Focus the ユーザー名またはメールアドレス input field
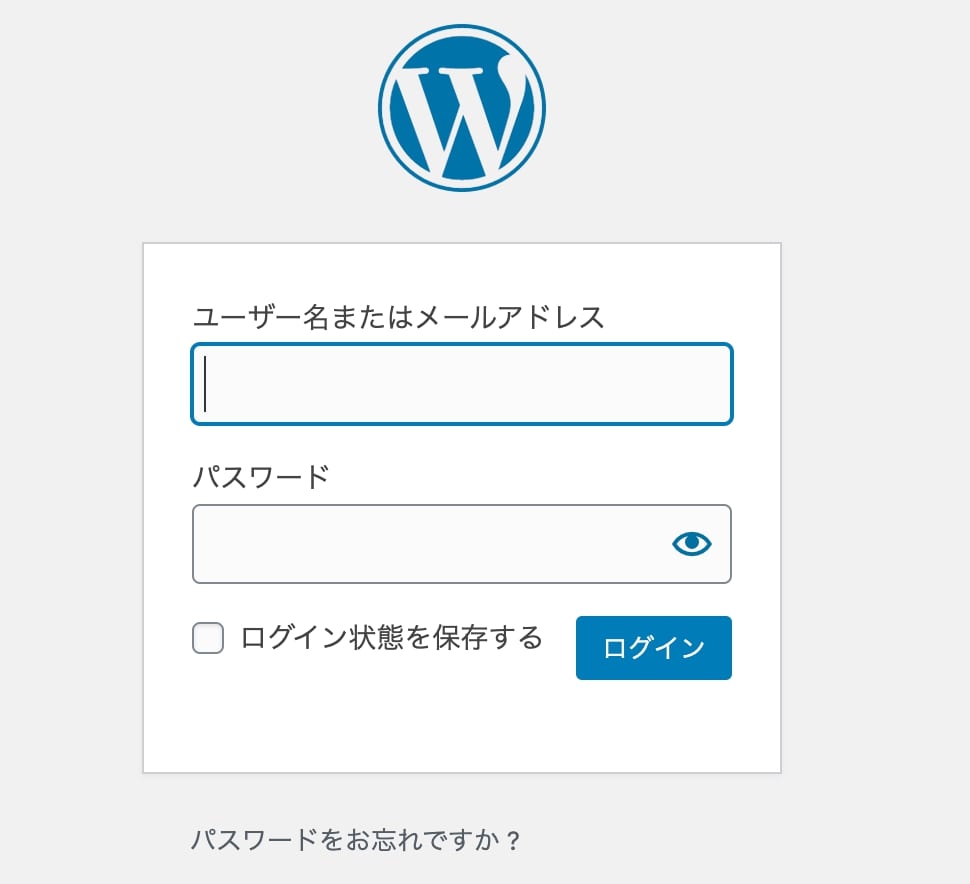The image size is (970, 884). point(462,384)
